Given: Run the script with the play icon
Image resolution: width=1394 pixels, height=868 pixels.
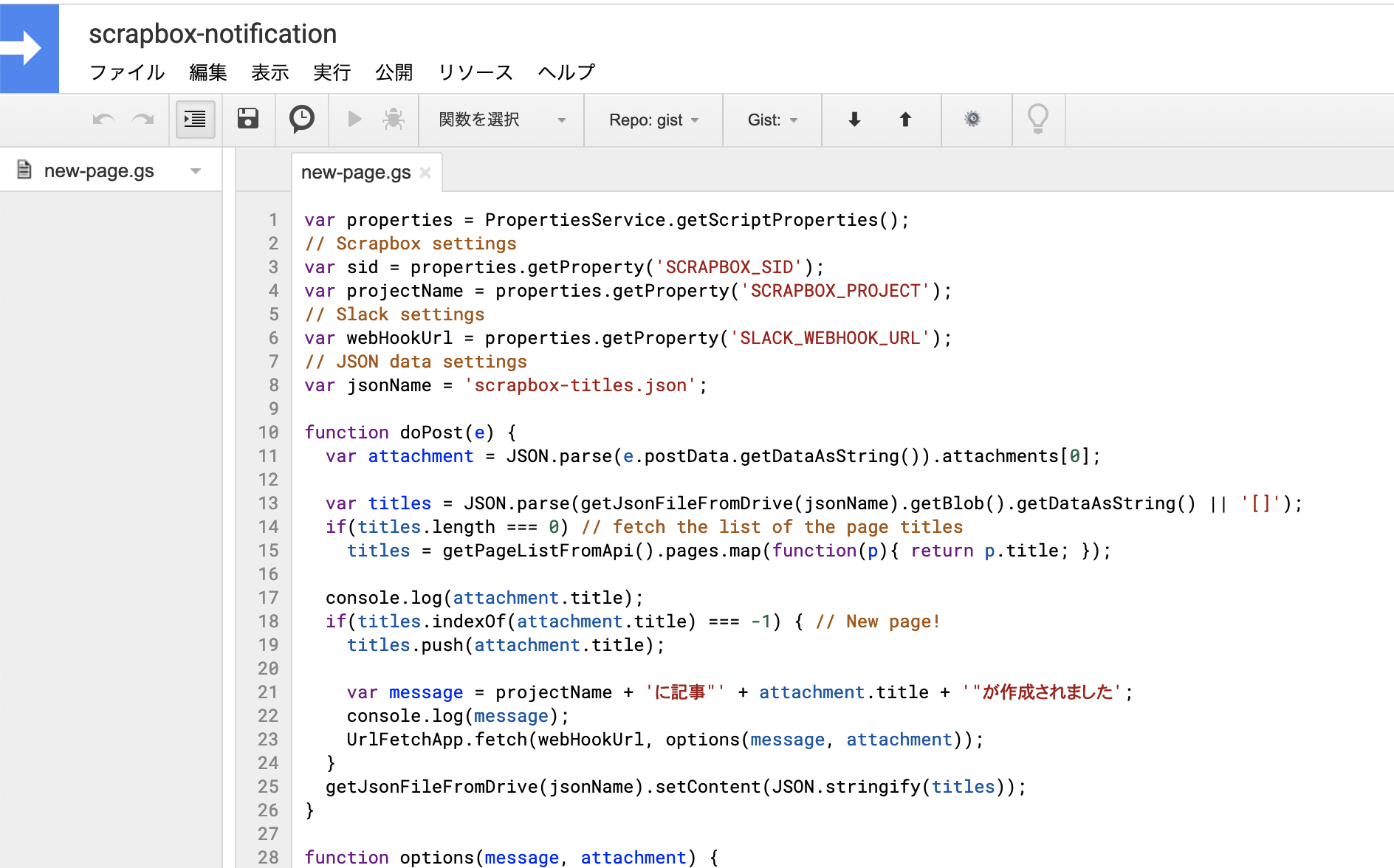Looking at the screenshot, I should [x=354, y=119].
